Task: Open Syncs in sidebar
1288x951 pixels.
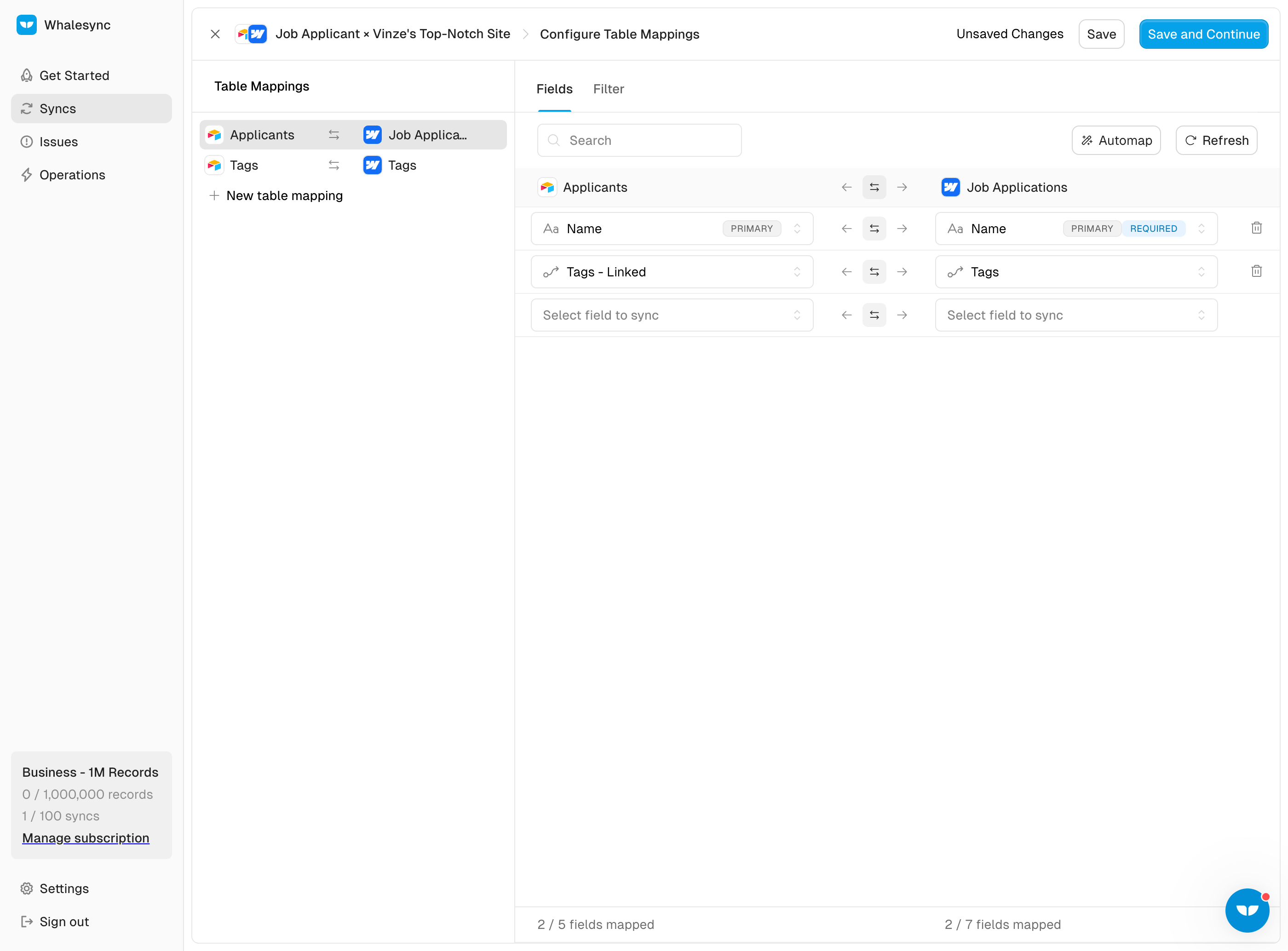Action: click(91, 108)
